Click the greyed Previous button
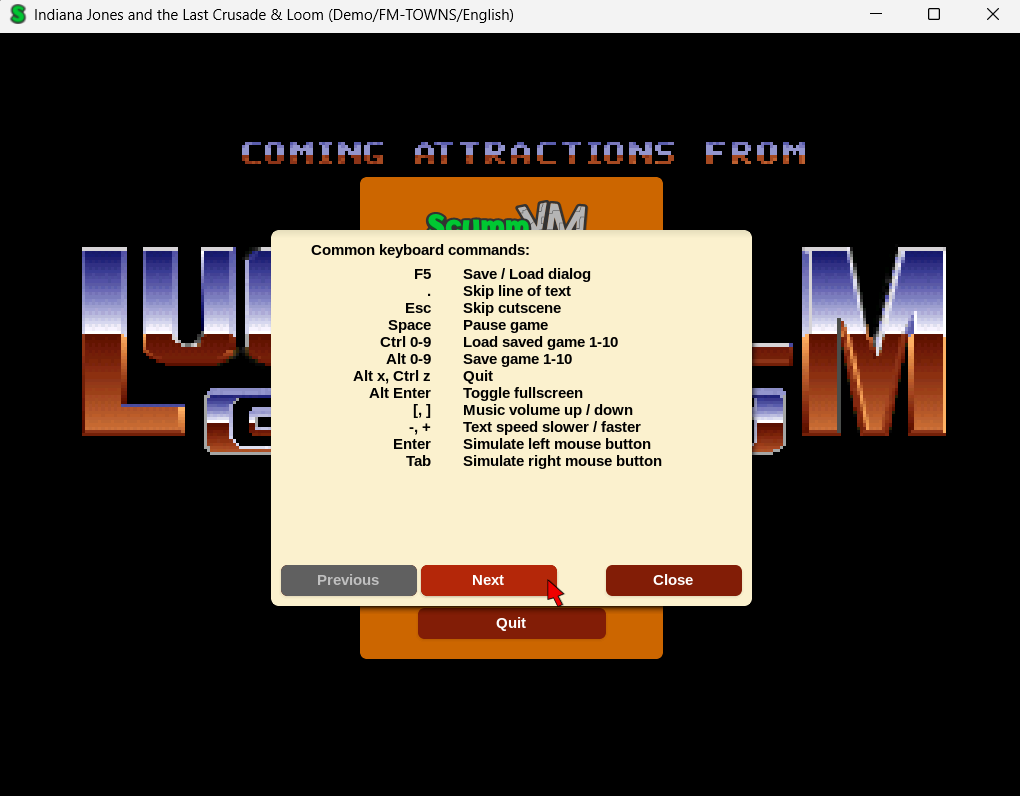This screenshot has height=796, width=1020. (x=349, y=580)
